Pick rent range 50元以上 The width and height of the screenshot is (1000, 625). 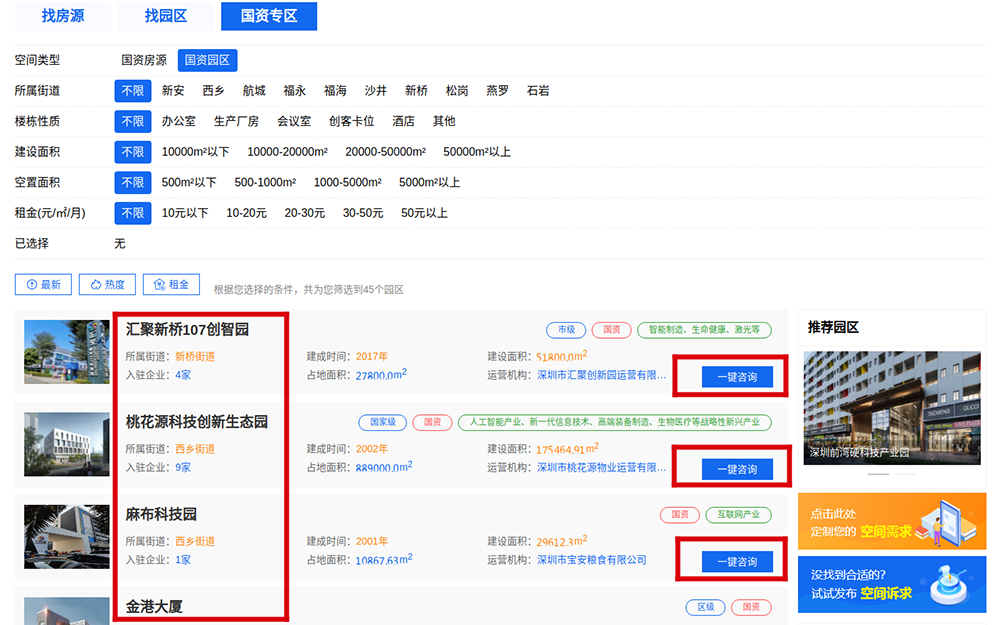tap(424, 213)
